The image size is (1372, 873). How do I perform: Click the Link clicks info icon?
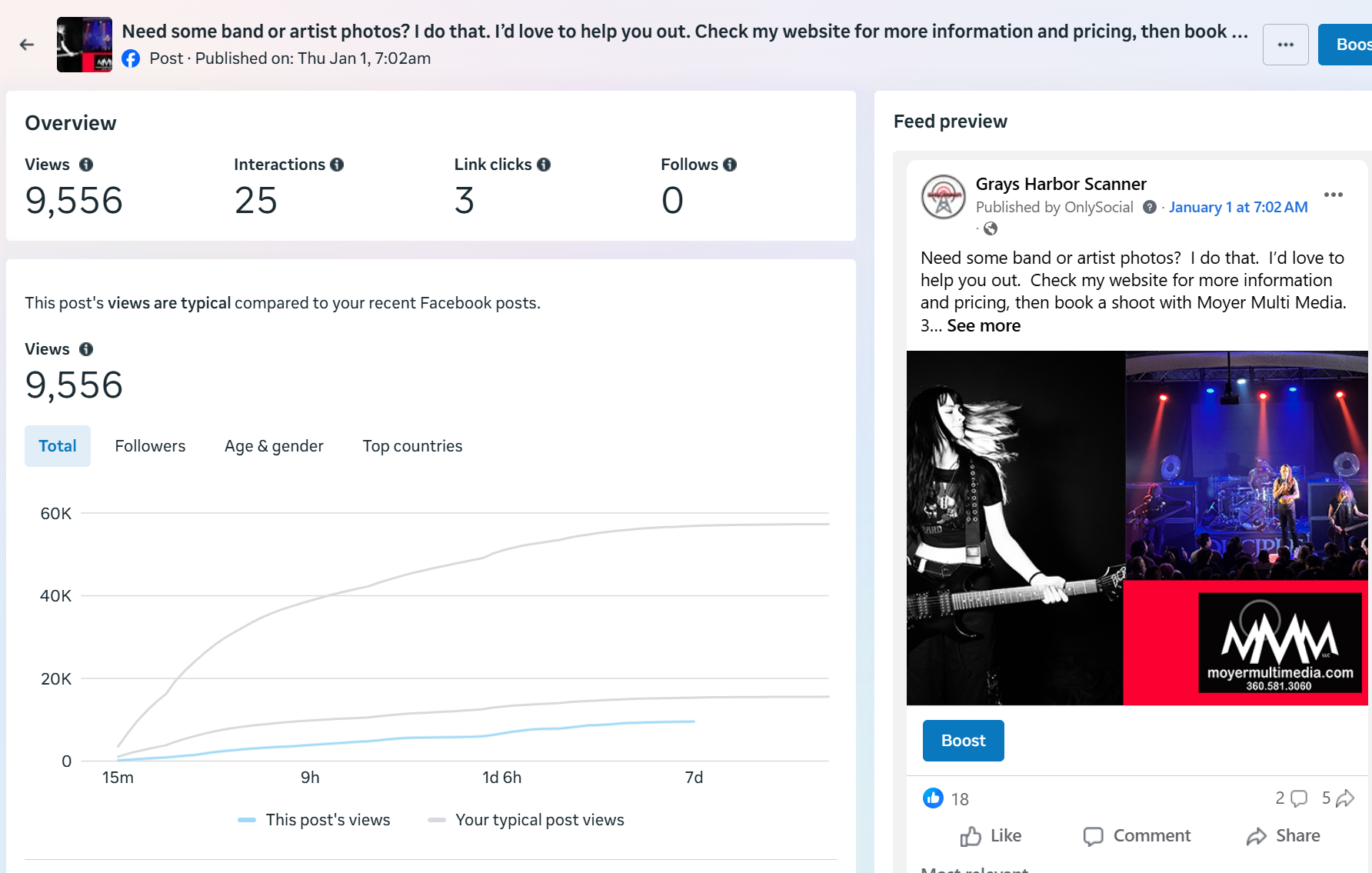(x=544, y=165)
